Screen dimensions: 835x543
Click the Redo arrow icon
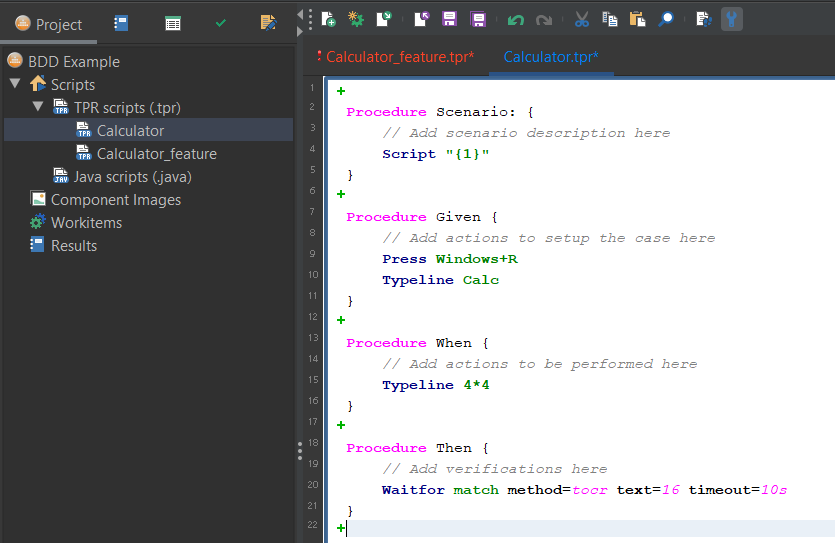point(543,19)
